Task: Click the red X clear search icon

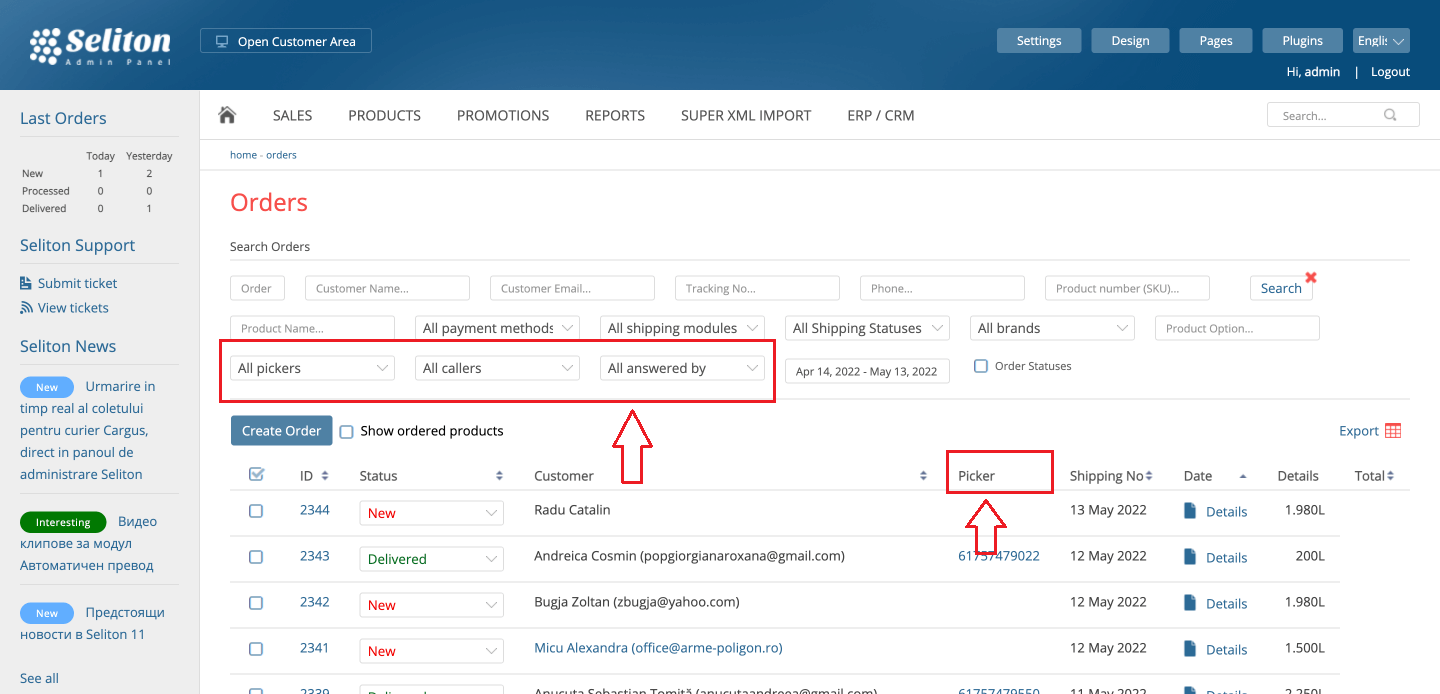Action: (x=1311, y=277)
